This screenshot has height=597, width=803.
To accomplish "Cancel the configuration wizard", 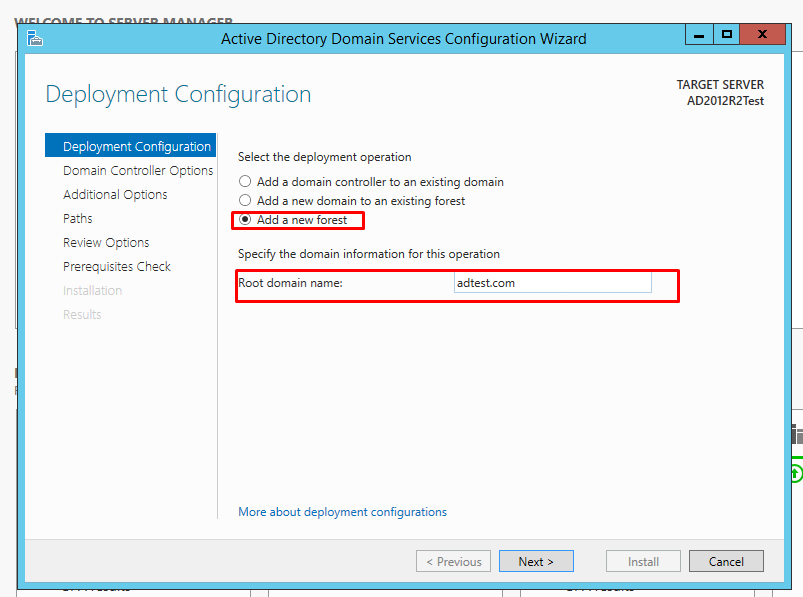I will pyautogui.click(x=726, y=561).
